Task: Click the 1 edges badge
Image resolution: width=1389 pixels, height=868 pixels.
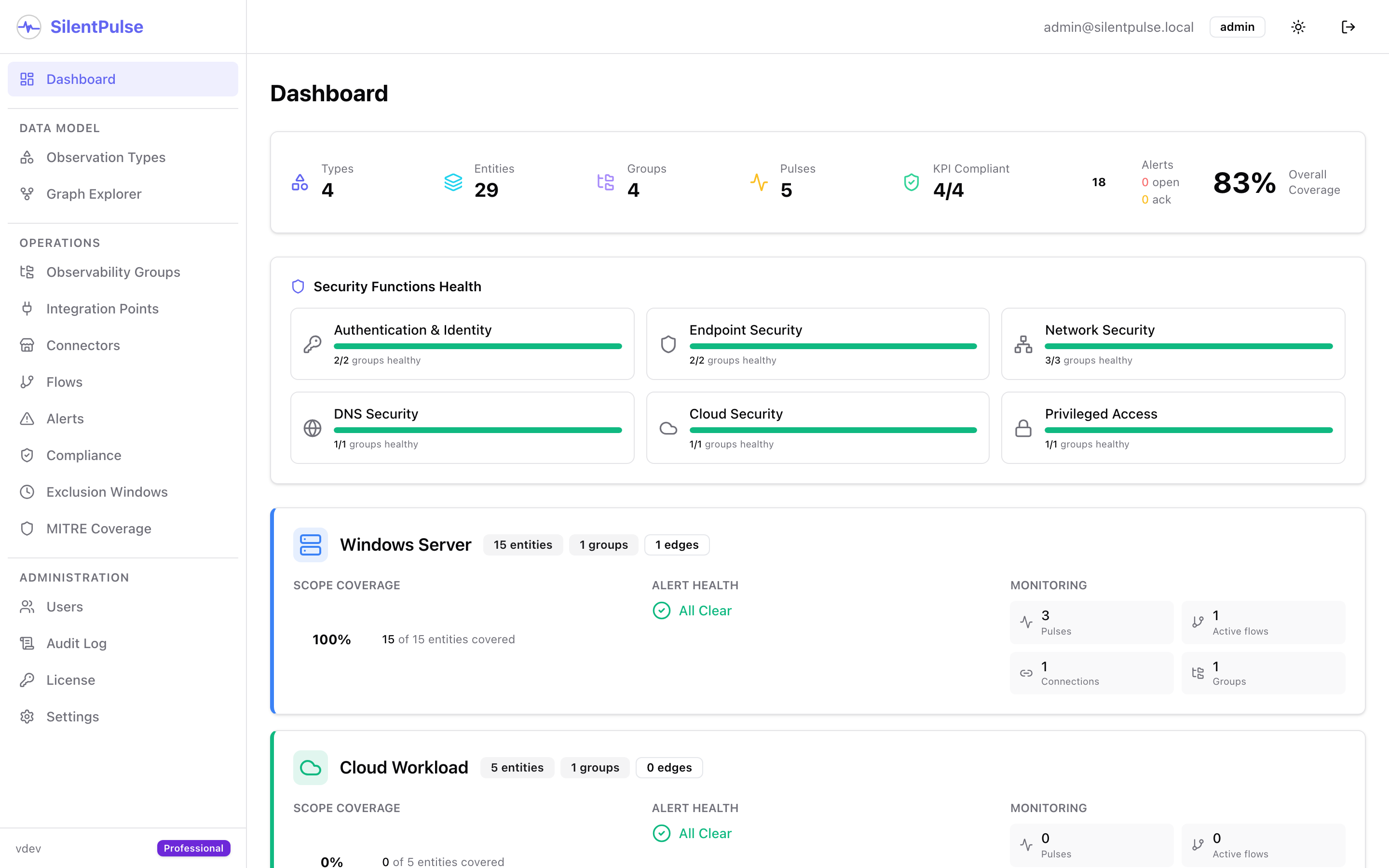Action: (x=677, y=545)
